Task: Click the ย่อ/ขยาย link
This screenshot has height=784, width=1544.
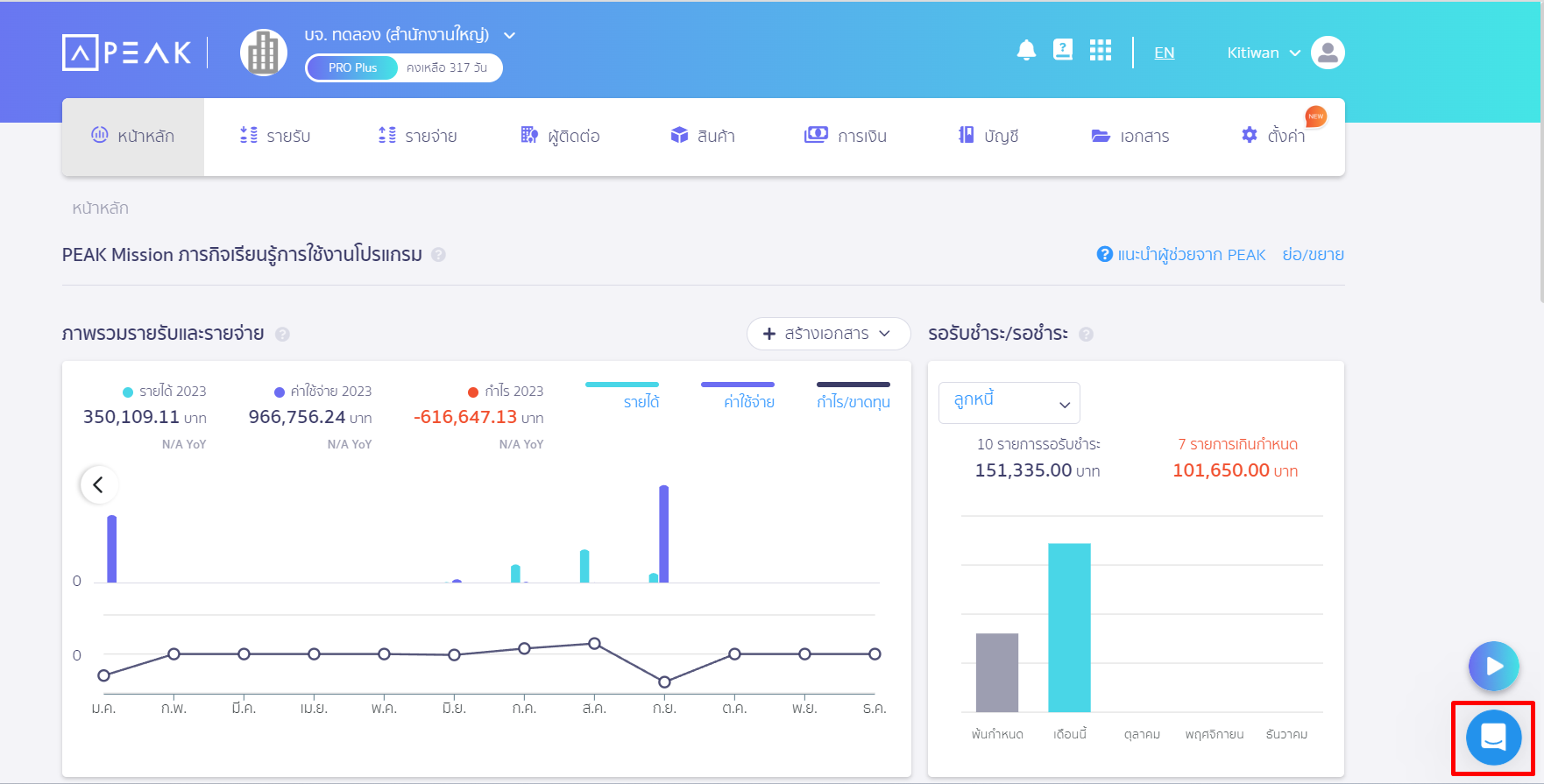Action: [1313, 255]
